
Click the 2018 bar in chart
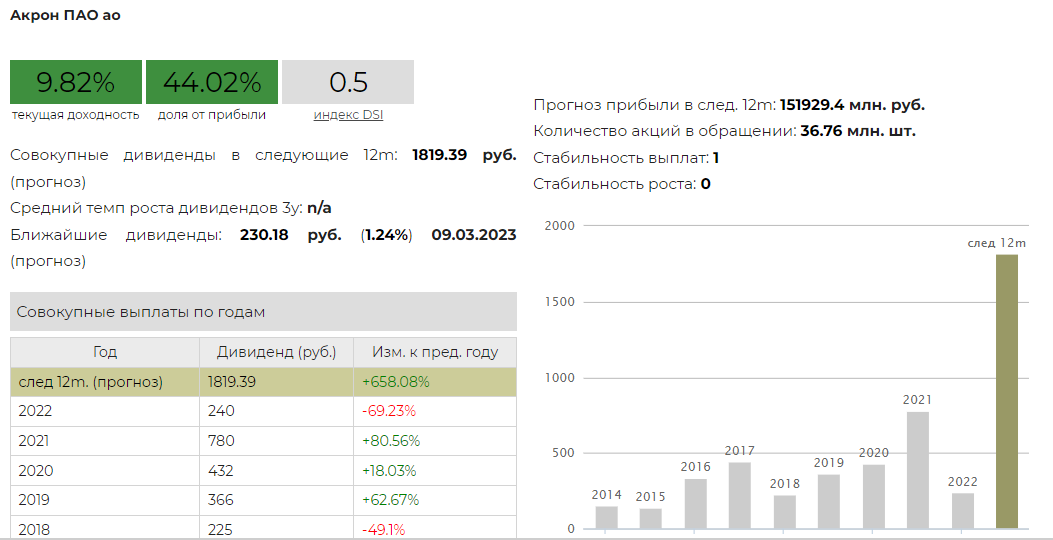pos(784,512)
